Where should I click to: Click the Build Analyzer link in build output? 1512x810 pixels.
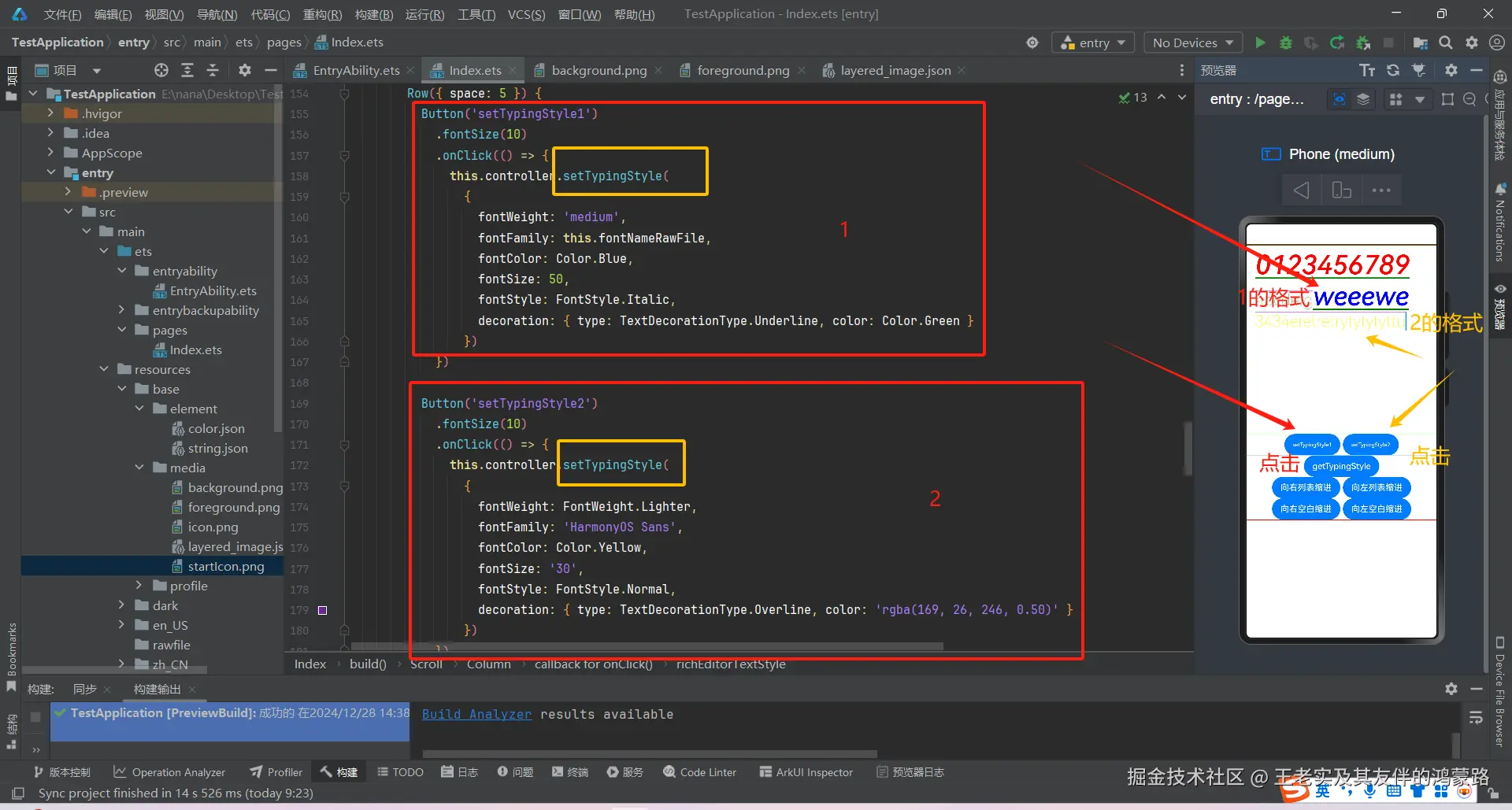(x=476, y=714)
